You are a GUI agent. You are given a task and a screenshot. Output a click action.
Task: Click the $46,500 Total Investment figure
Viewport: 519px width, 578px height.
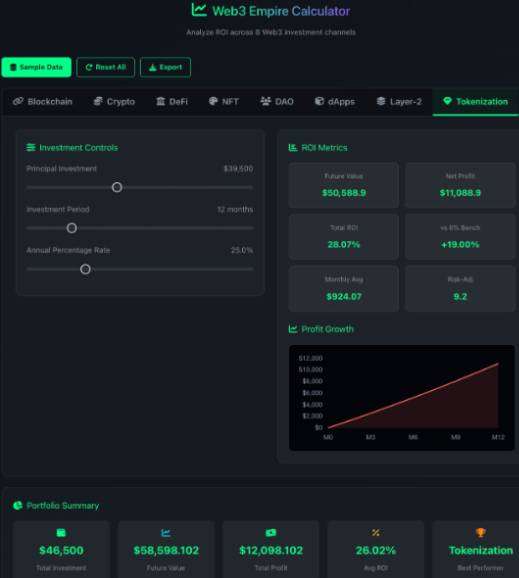61,550
